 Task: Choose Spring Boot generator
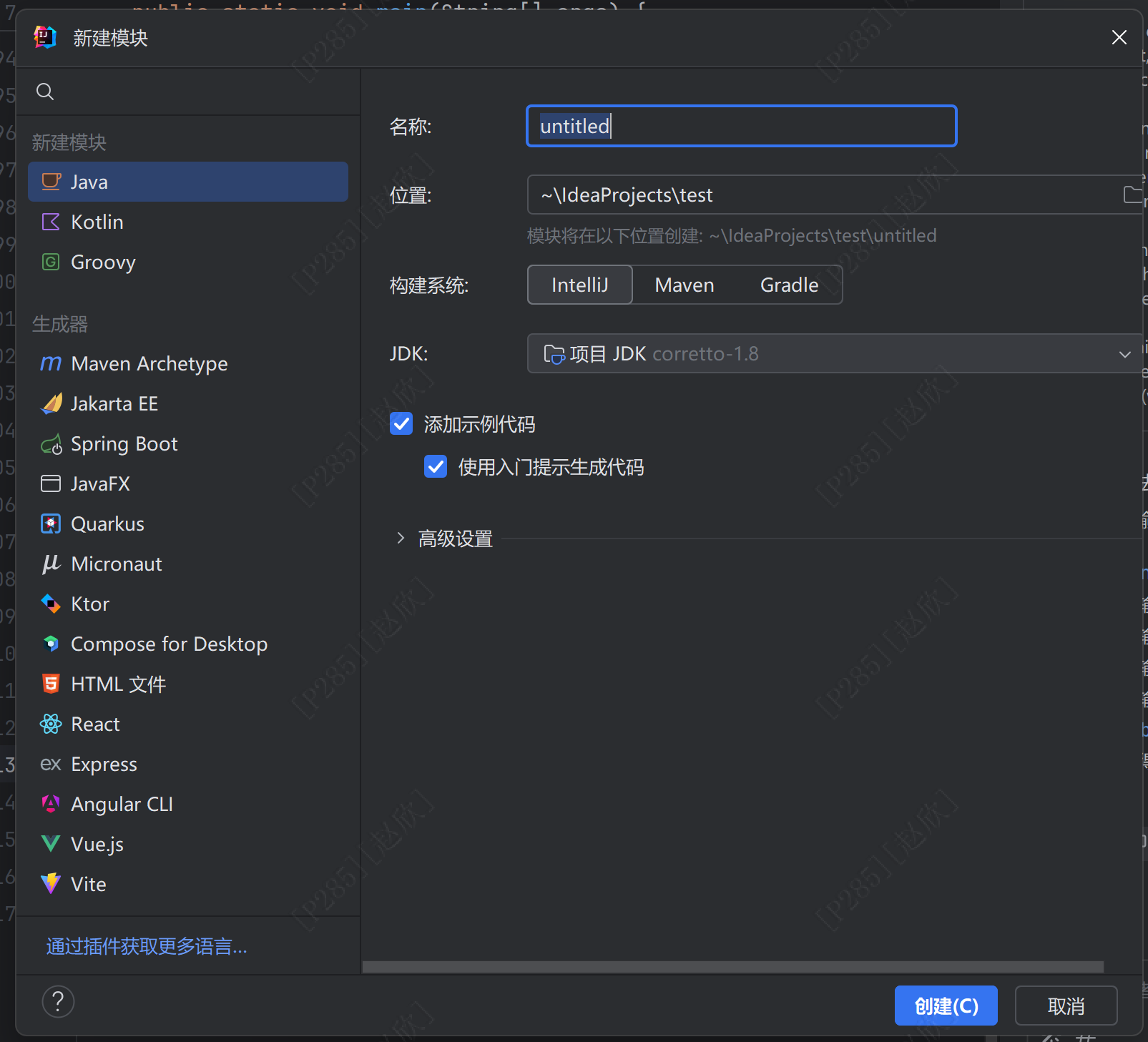pyautogui.click(x=188, y=443)
